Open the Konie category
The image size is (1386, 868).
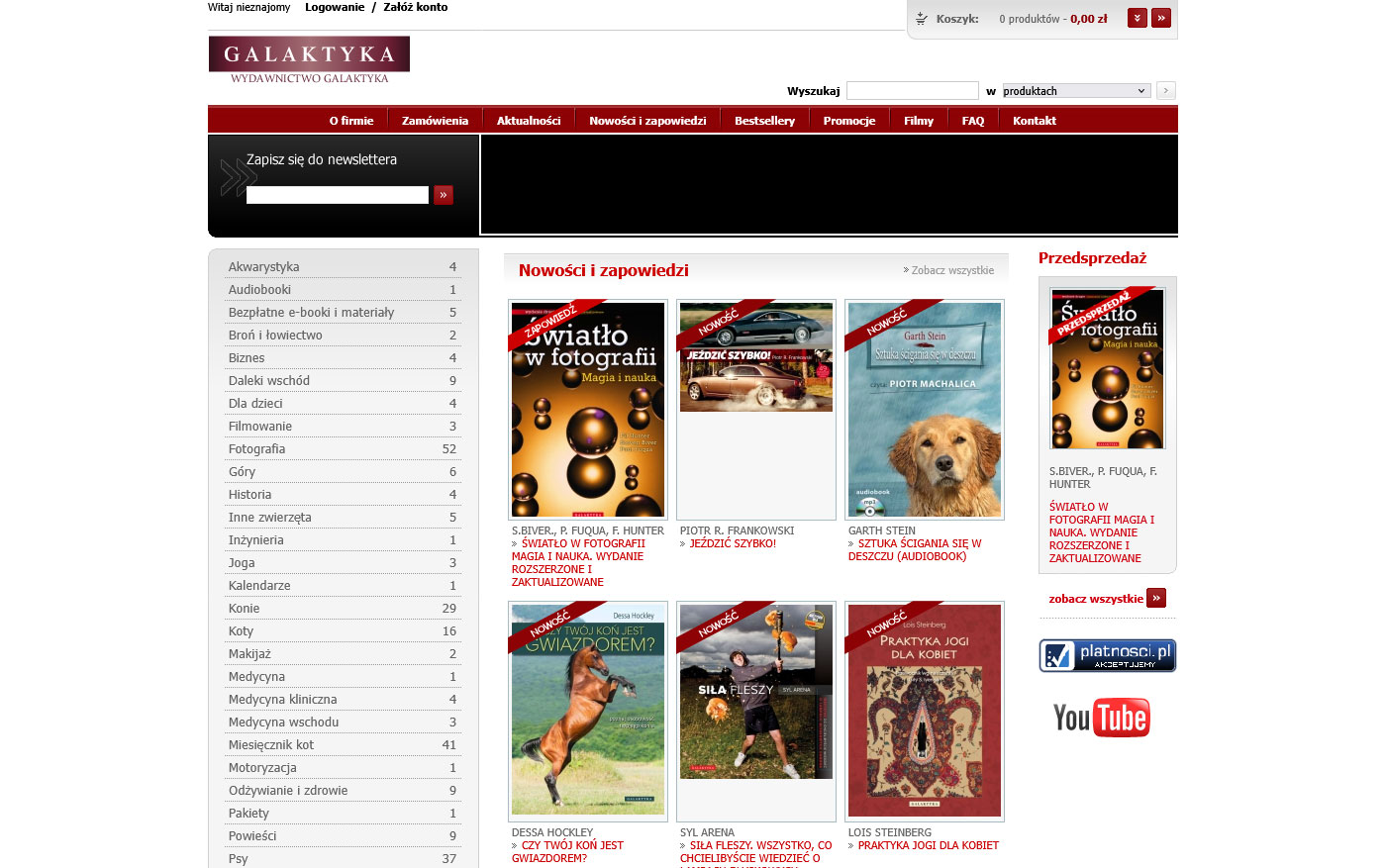244,609
